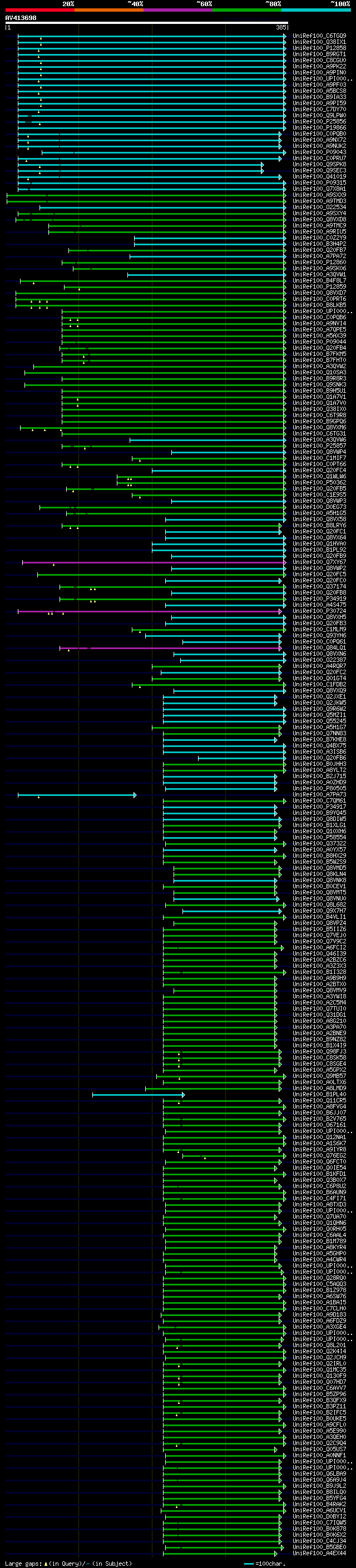Select hit label UniRef100_A5BCS8
Viewport: 356px width, 1568px height.
tap(319, 91)
